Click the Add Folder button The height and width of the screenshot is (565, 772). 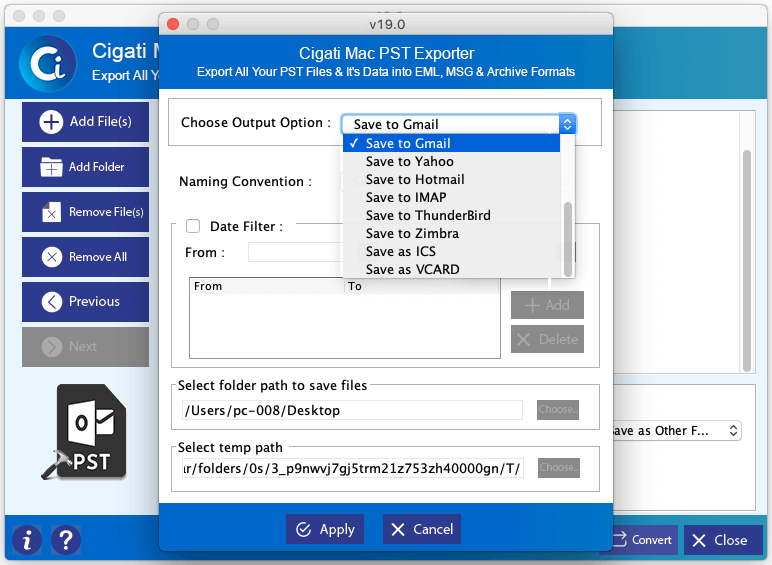click(x=85, y=167)
